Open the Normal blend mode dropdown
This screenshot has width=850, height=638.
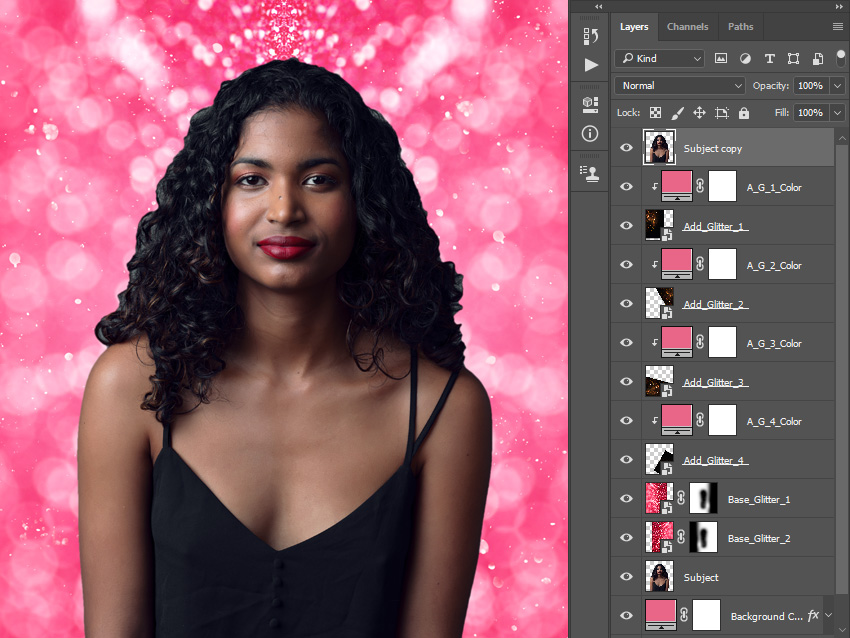tap(680, 86)
